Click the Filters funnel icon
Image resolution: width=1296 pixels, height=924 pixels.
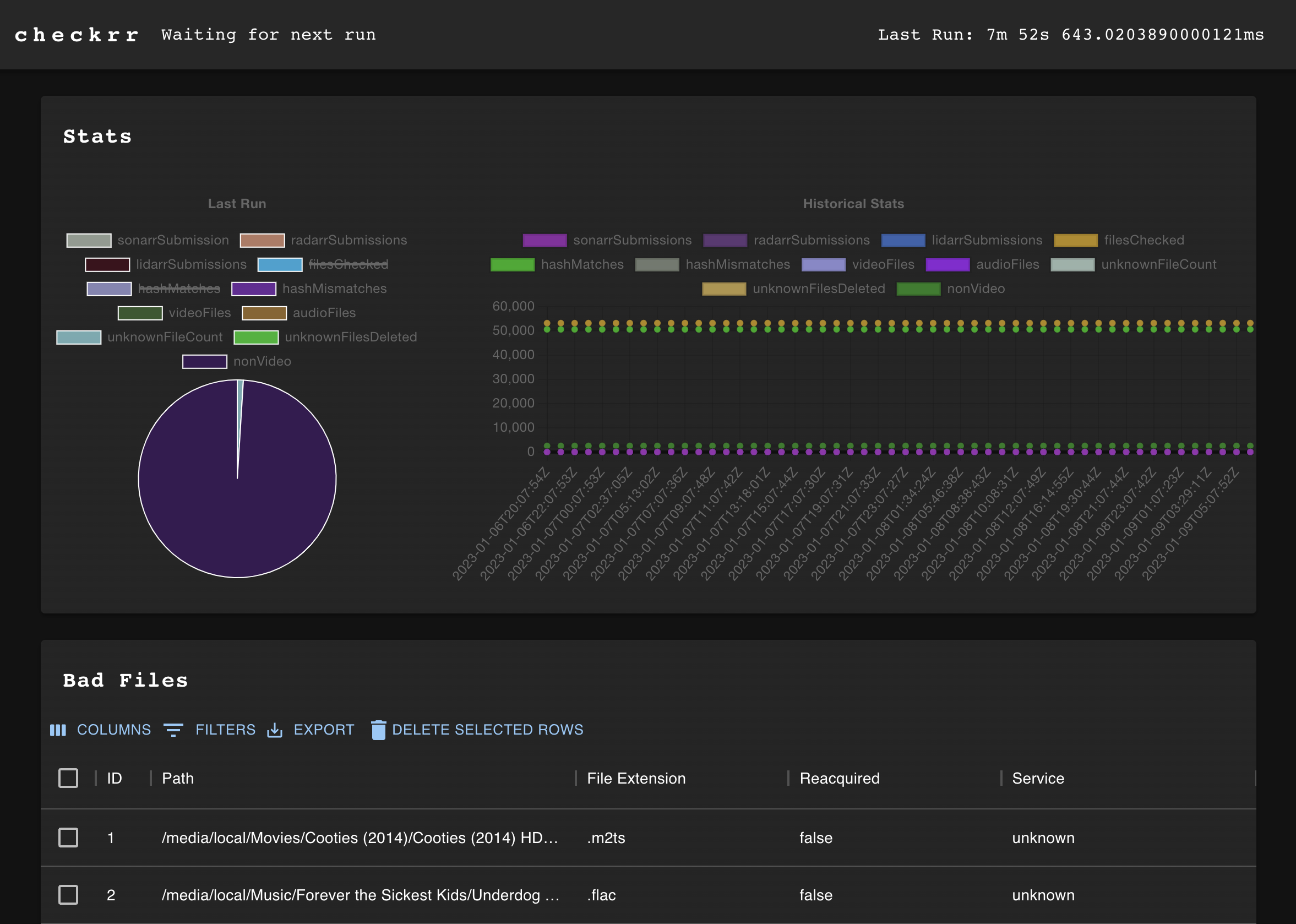coord(173,730)
